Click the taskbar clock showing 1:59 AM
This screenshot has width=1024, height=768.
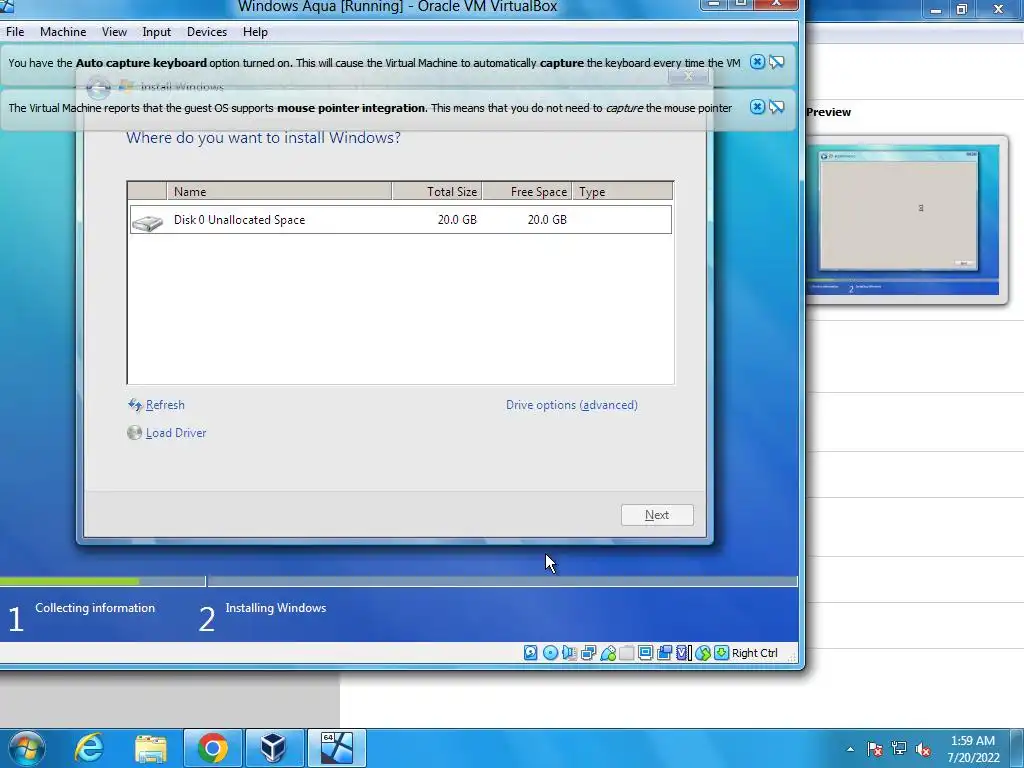coord(973,749)
